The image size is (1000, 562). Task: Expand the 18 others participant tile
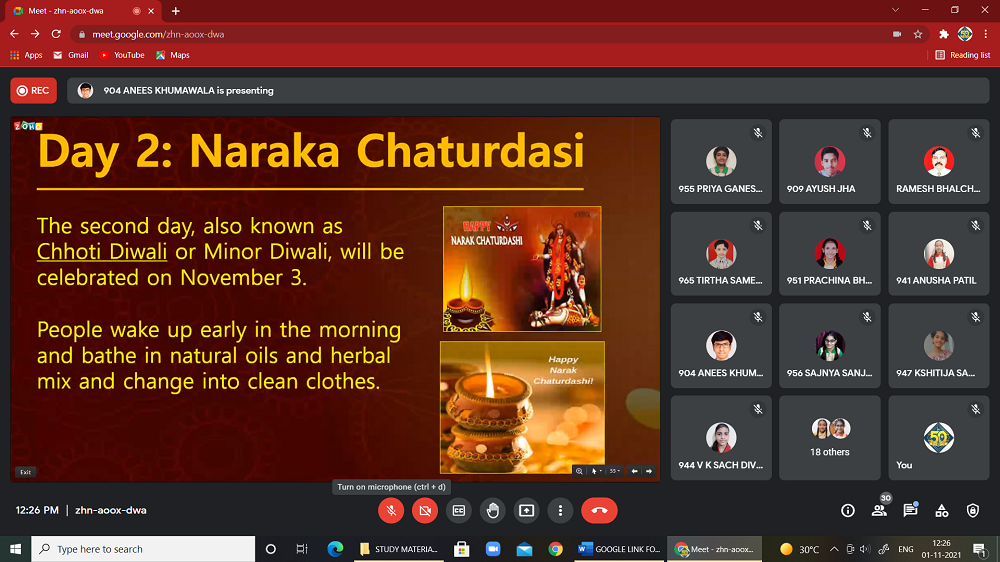coord(830,437)
